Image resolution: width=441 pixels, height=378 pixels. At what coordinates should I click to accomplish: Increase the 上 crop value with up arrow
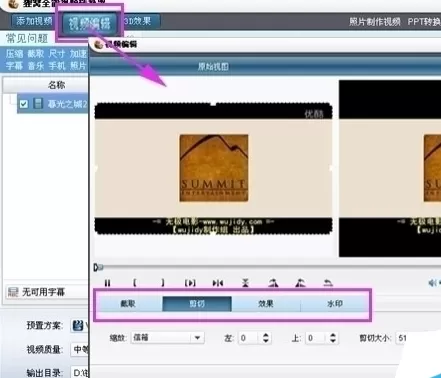tap(333, 335)
